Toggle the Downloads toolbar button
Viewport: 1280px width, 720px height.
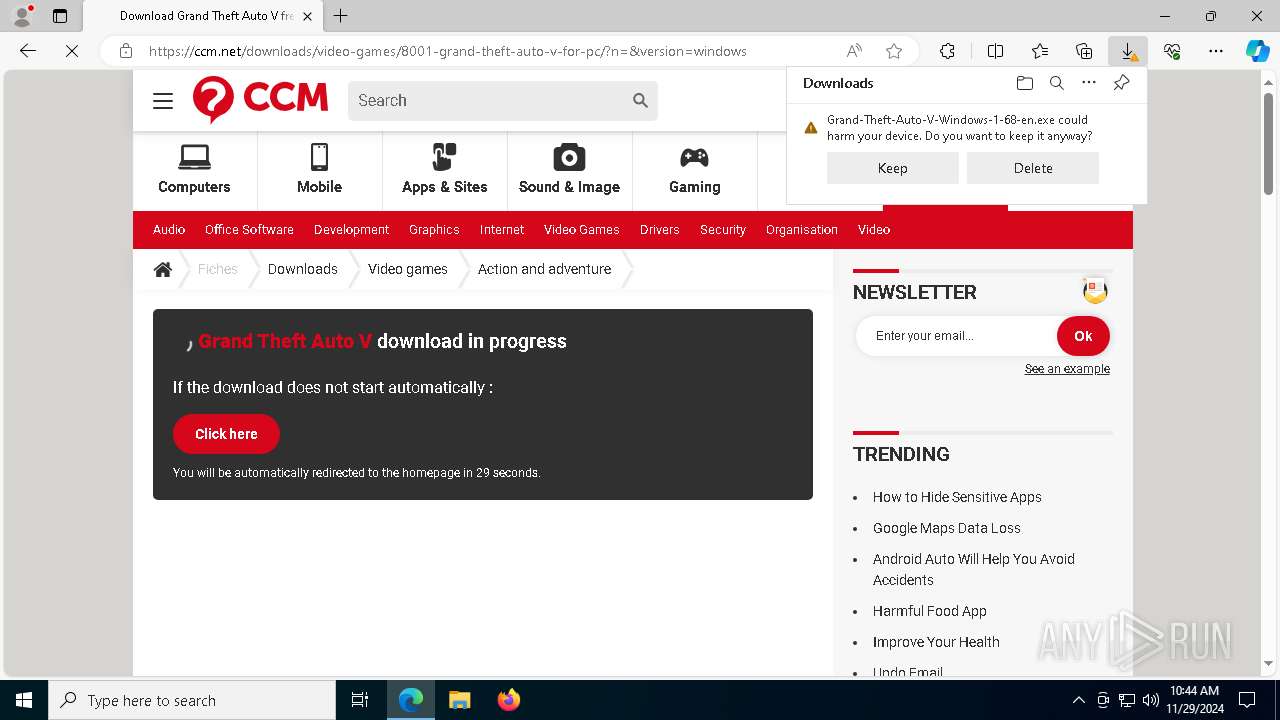point(1128,51)
